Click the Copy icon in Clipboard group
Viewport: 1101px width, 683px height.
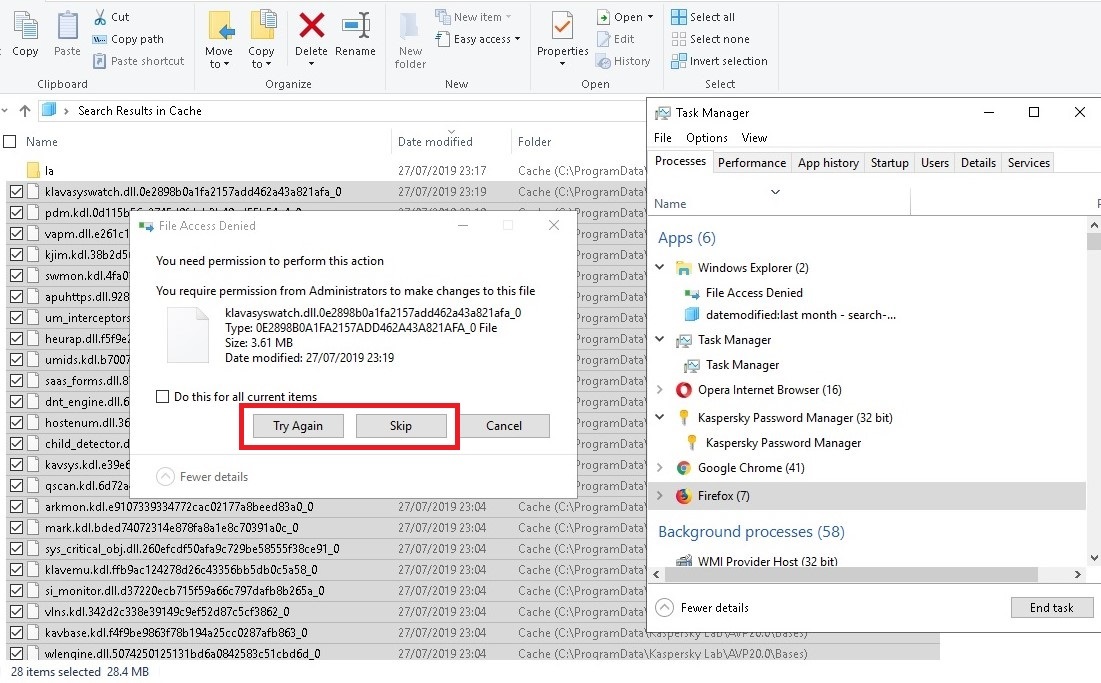click(x=26, y=27)
